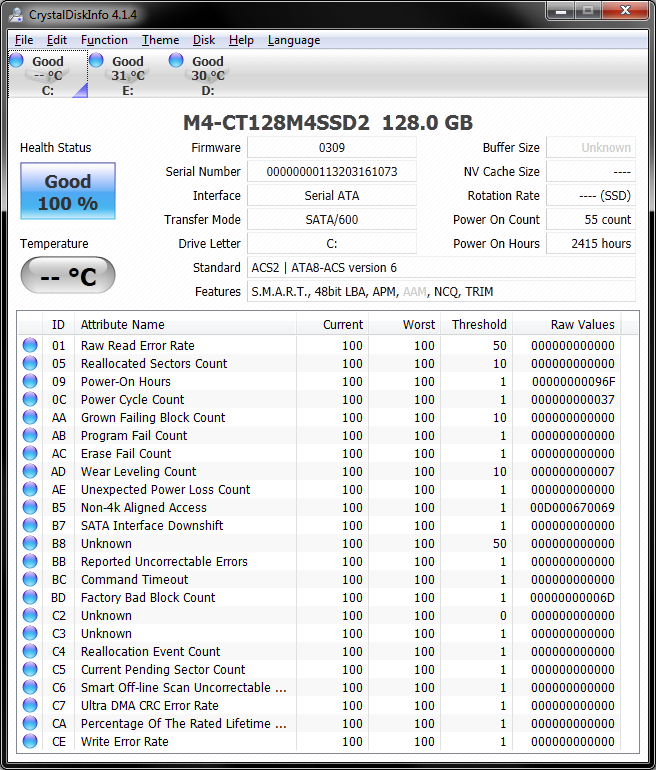The width and height of the screenshot is (656, 770).
Task: Click the Power On Count value
Action: click(591, 220)
